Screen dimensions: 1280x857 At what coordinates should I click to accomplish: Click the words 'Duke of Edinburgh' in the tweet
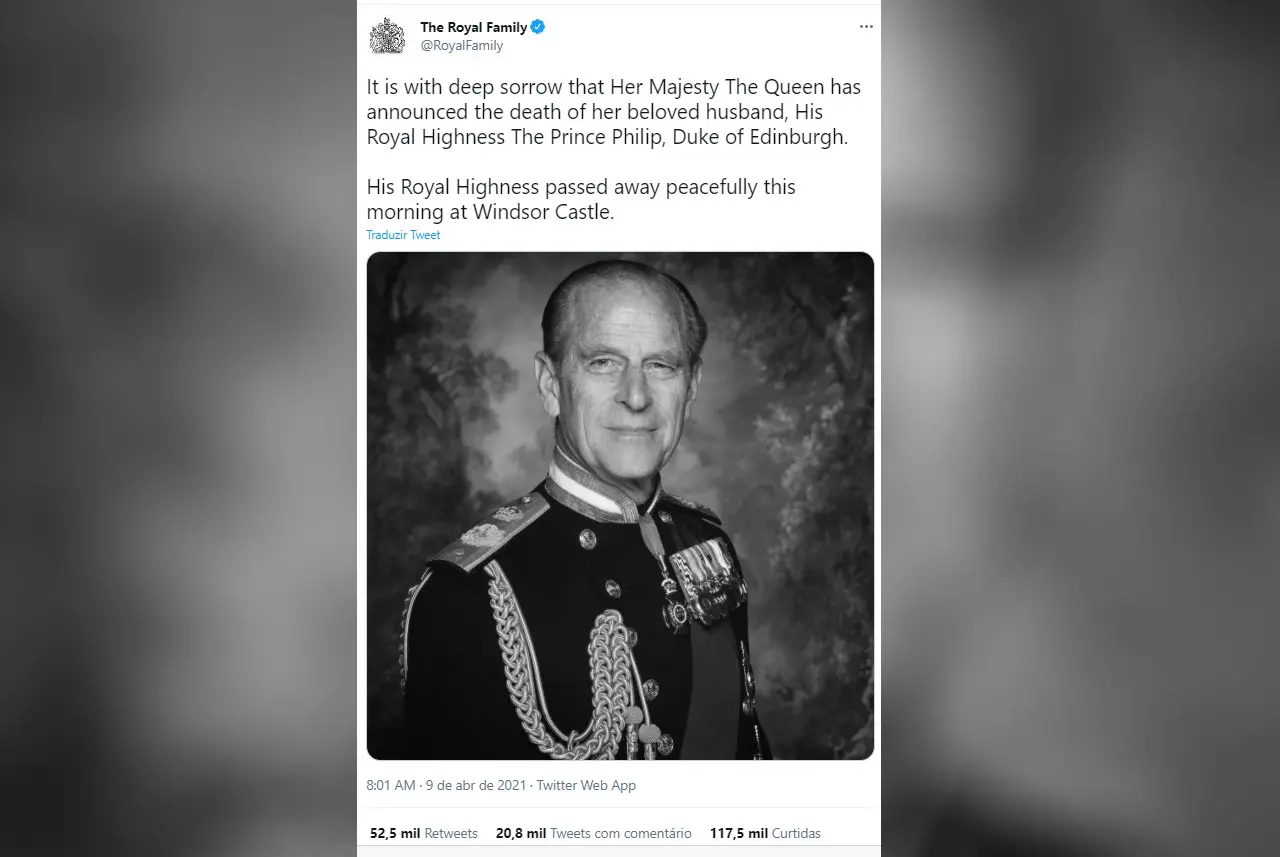758,137
